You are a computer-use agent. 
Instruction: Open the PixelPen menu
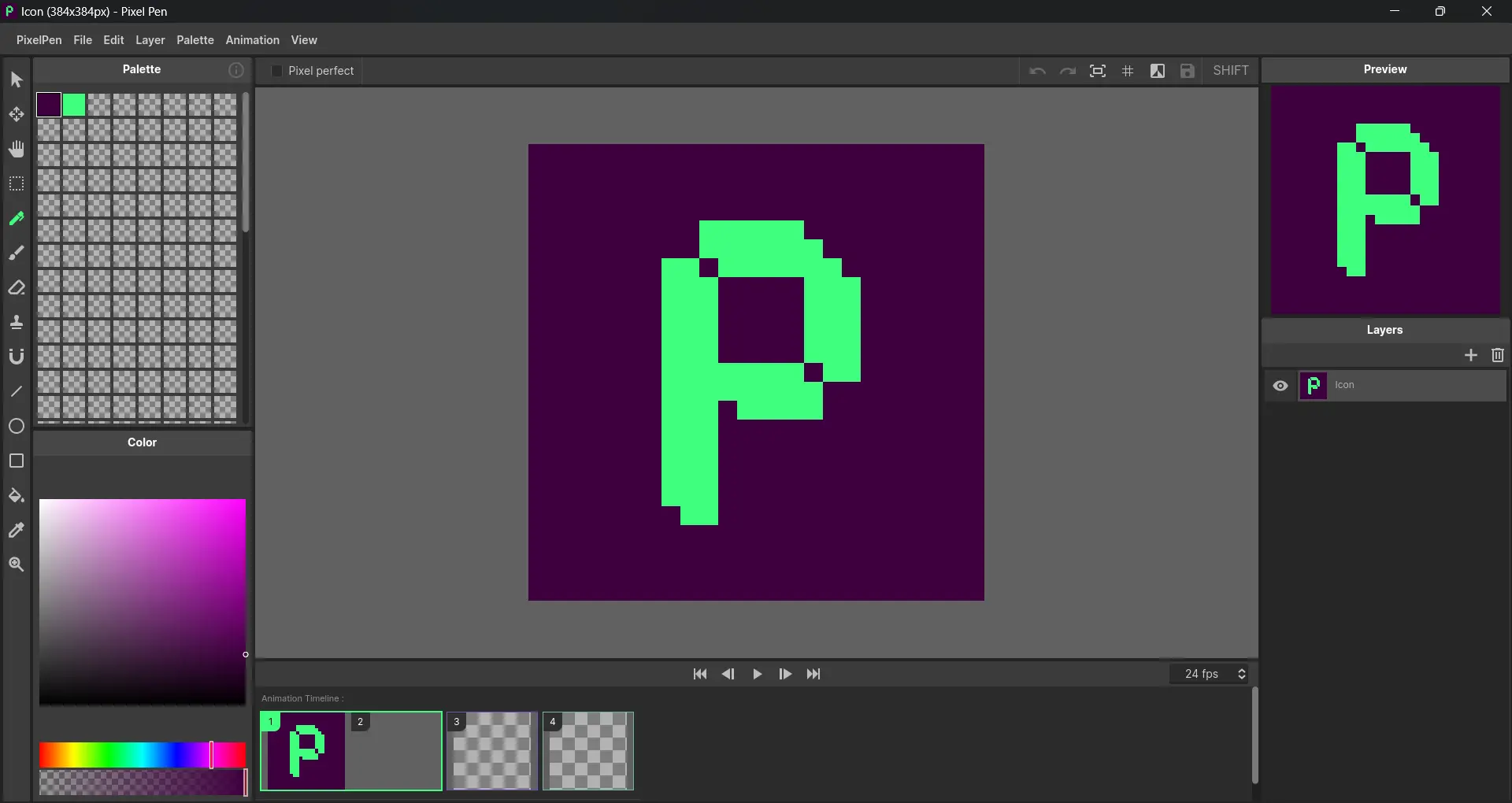(39, 40)
